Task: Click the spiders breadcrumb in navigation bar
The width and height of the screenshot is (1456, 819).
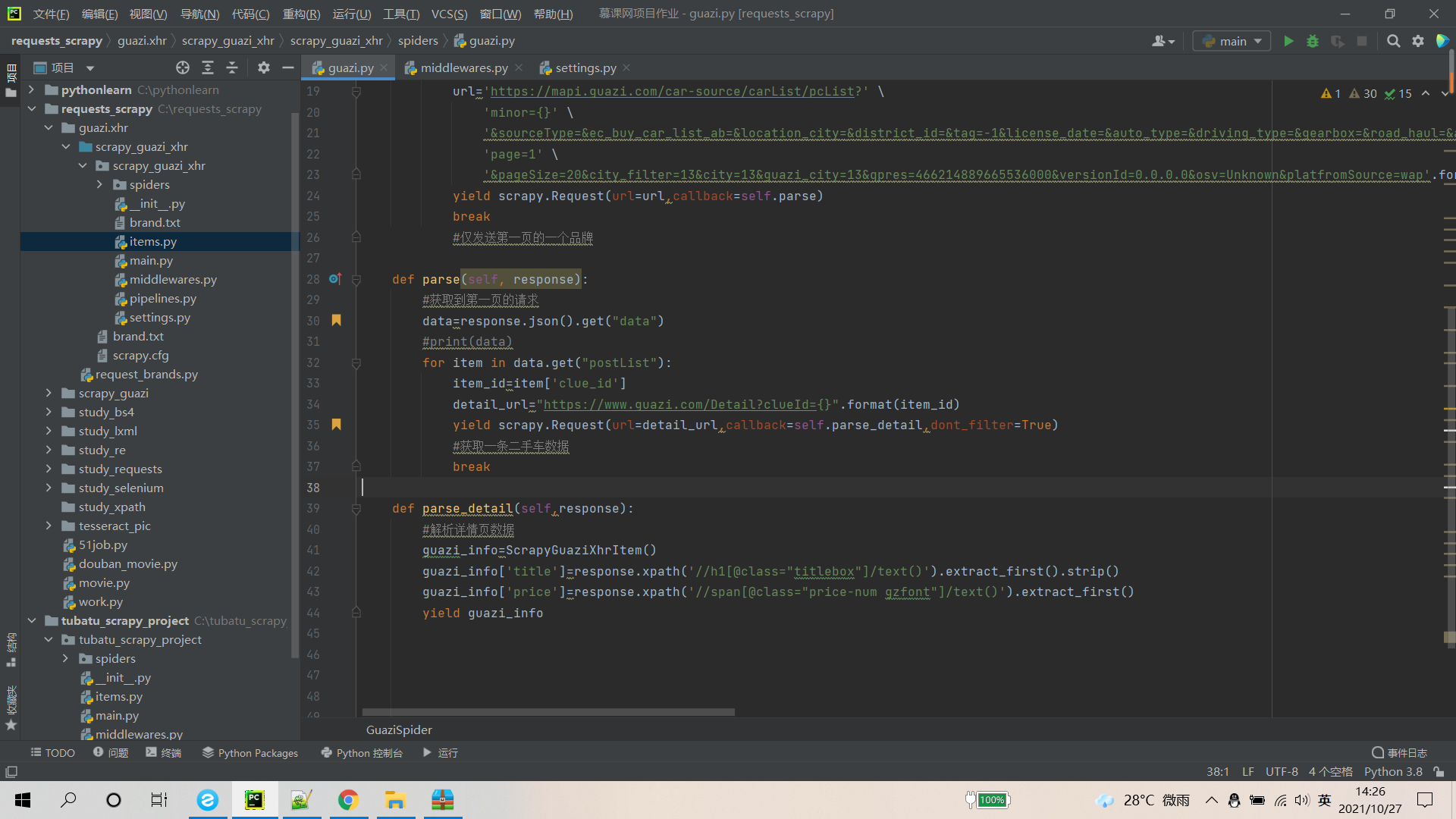Action: [x=418, y=41]
